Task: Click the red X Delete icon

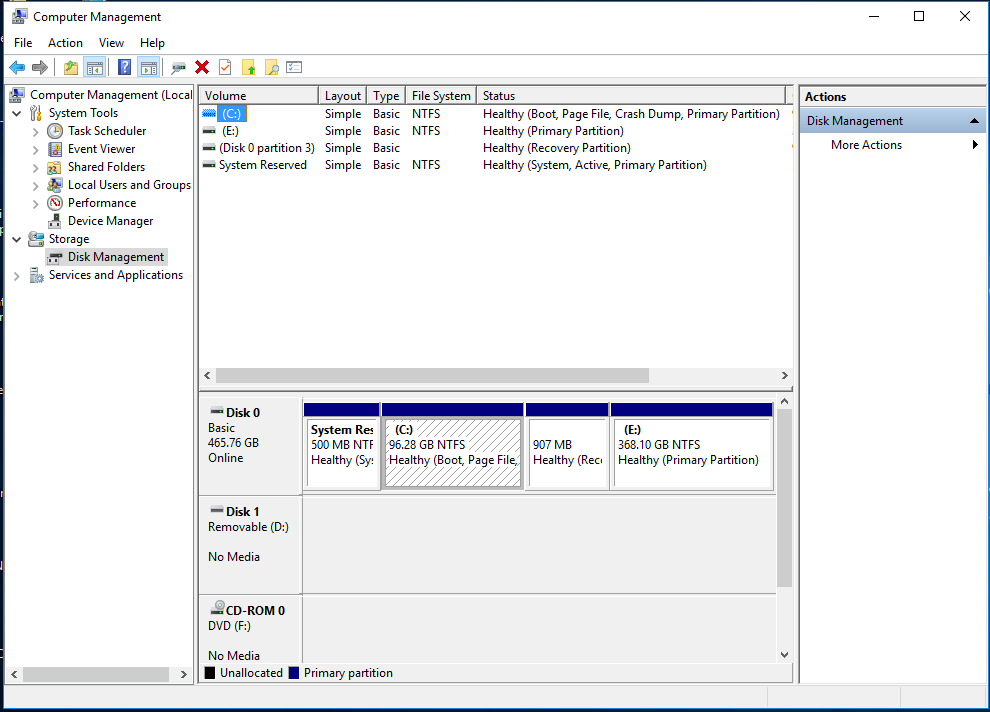Action: (202, 68)
